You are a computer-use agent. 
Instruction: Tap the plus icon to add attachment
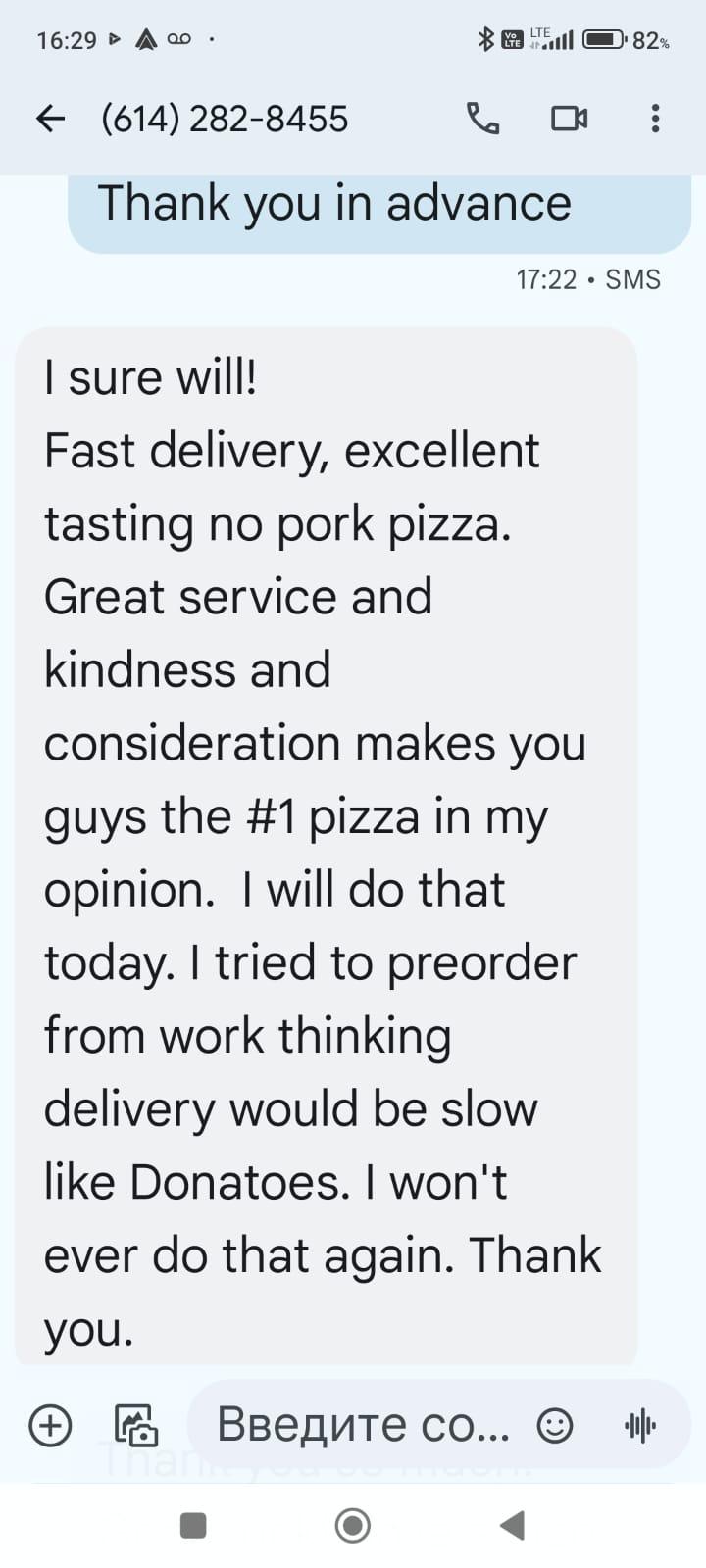[x=50, y=1425]
